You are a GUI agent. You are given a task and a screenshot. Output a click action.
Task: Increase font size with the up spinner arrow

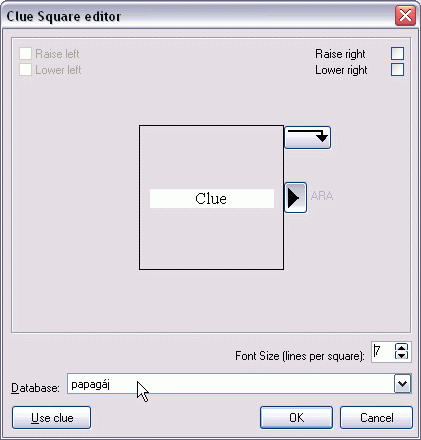coord(401,347)
